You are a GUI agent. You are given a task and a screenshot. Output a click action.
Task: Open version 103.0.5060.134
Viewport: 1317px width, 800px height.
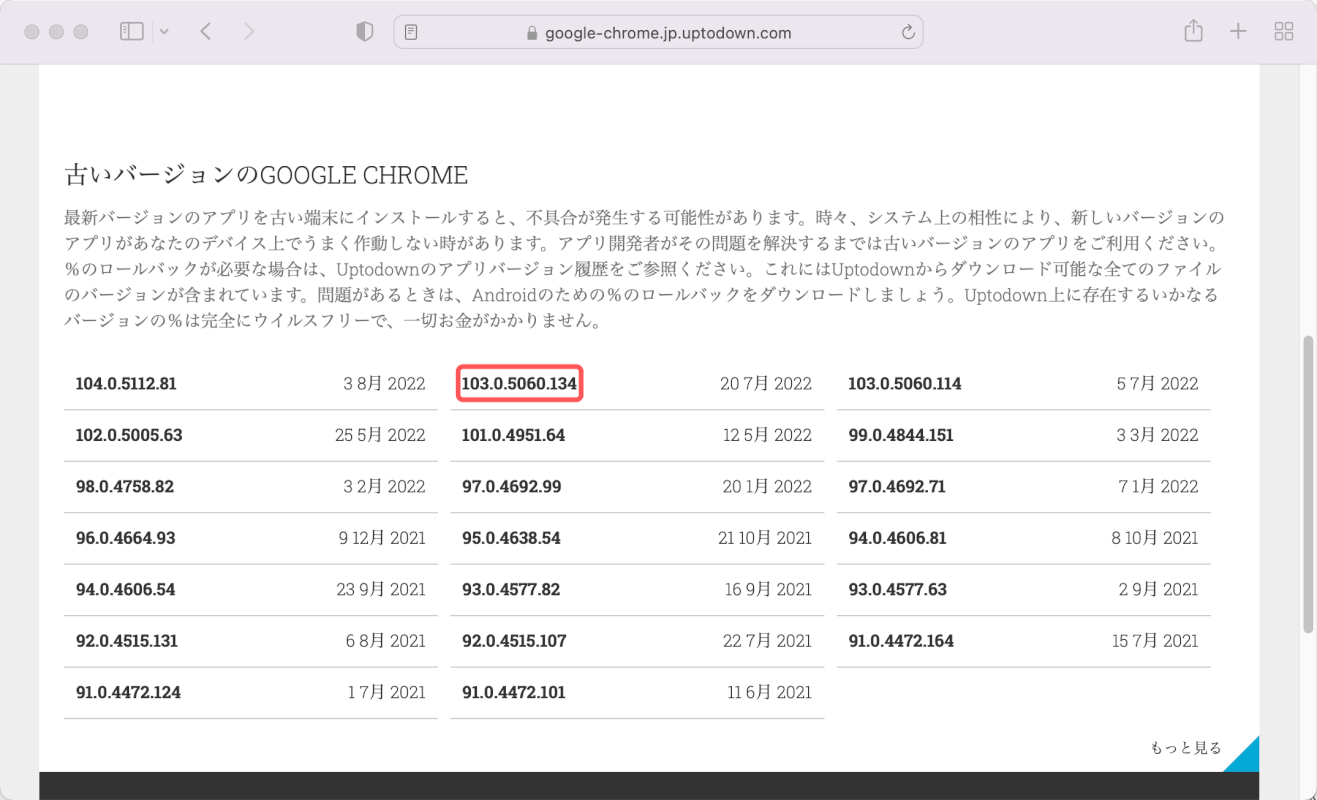tap(520, 384)
